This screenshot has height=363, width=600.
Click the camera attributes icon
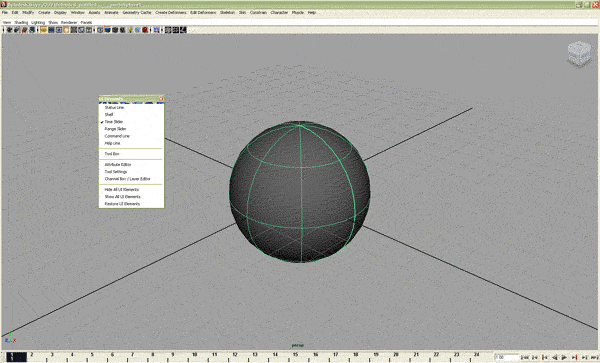click(x=16, y=29)
